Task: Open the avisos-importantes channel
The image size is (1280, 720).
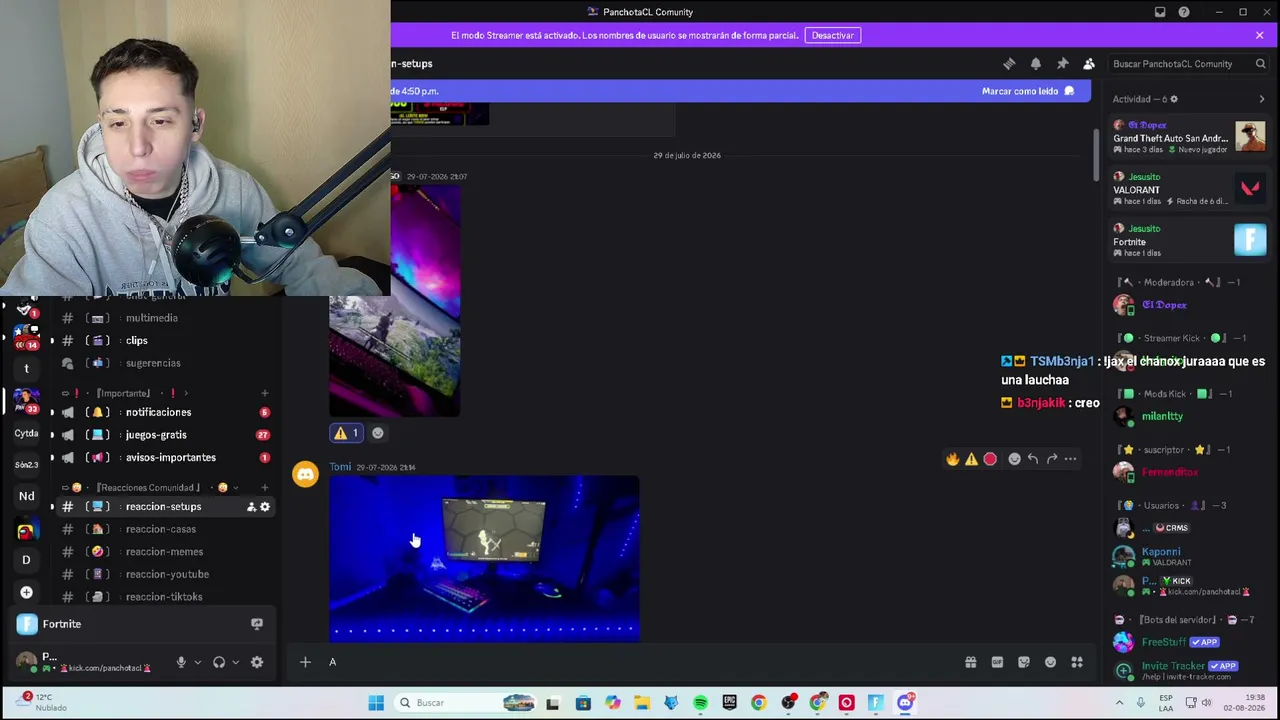Action: click(165, 458)
